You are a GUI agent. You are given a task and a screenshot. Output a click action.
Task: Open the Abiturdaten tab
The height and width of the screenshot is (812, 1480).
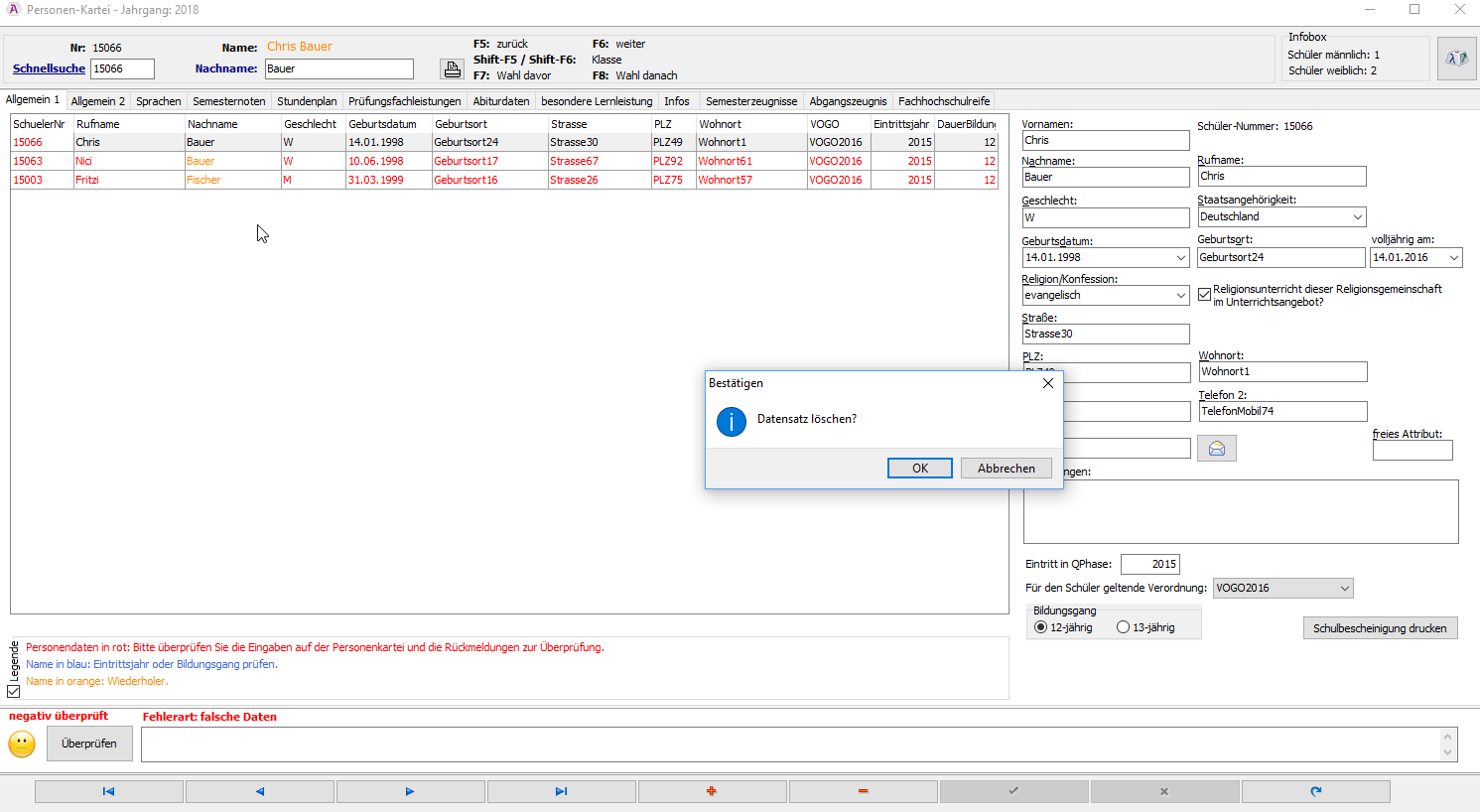tap(501, 101)
